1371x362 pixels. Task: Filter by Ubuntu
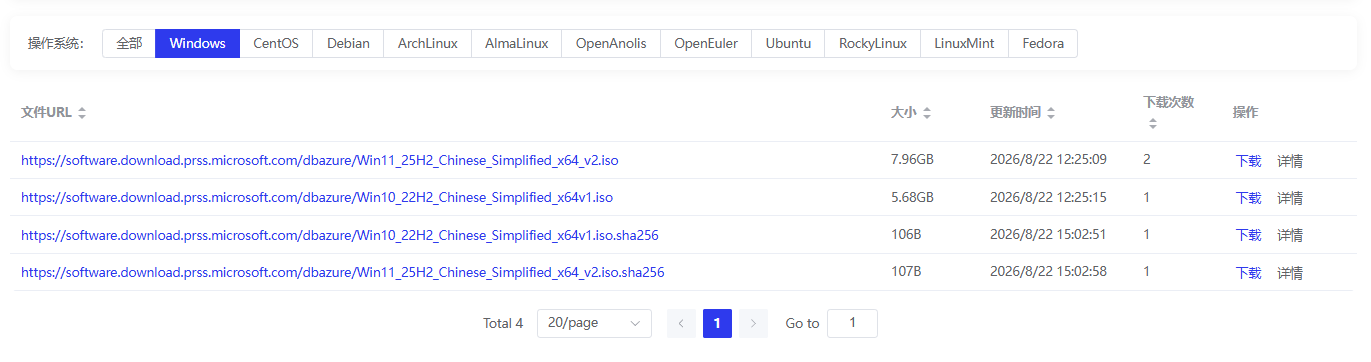pos(788,43)
